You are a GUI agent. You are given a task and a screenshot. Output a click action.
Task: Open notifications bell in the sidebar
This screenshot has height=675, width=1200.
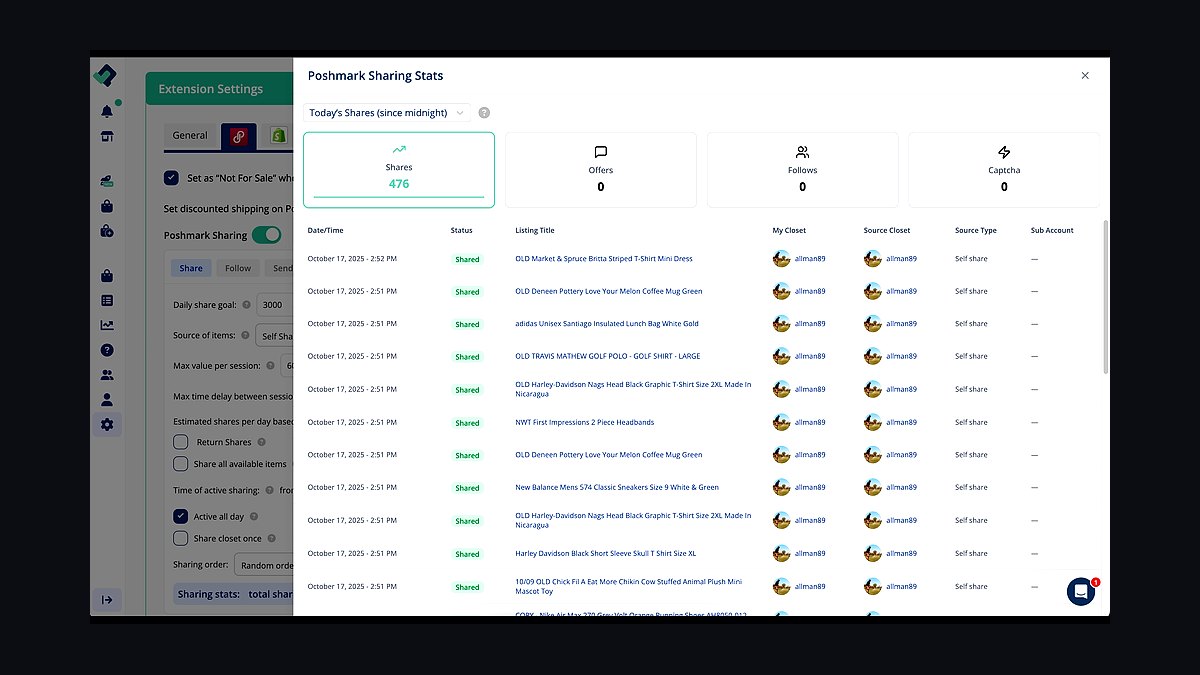pos(107,111)
